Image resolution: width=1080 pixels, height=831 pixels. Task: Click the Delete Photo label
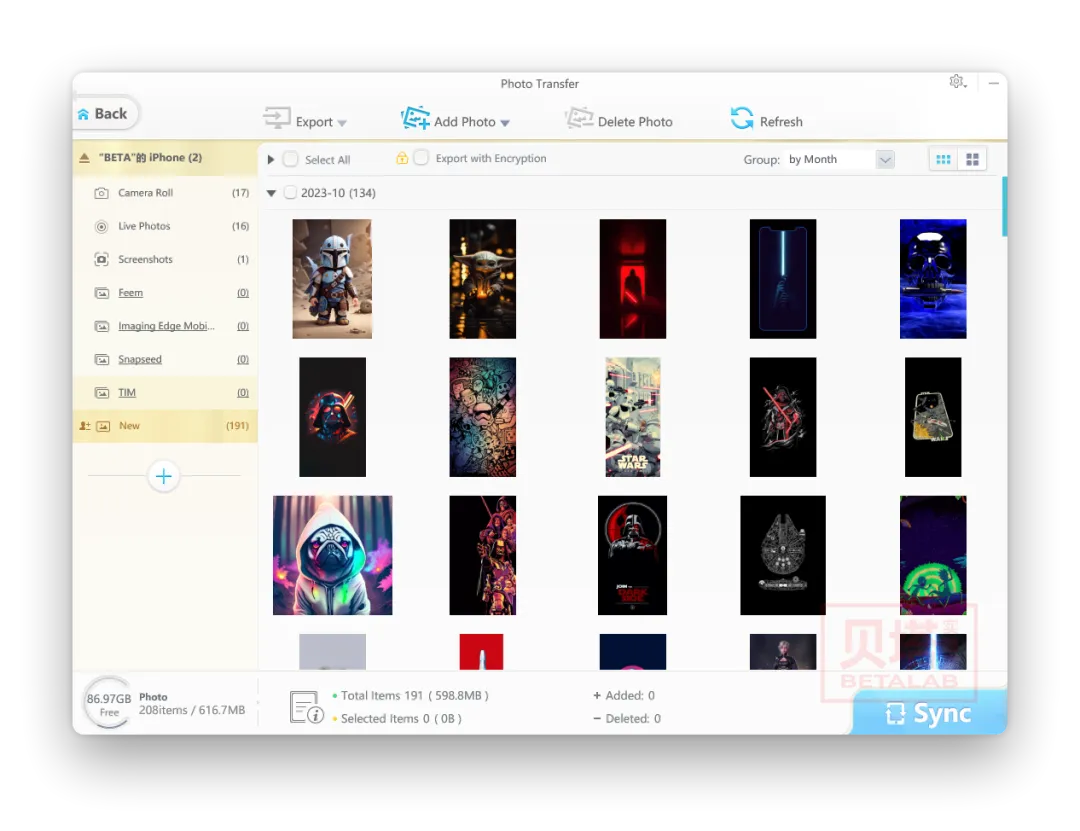coord(635,122)
